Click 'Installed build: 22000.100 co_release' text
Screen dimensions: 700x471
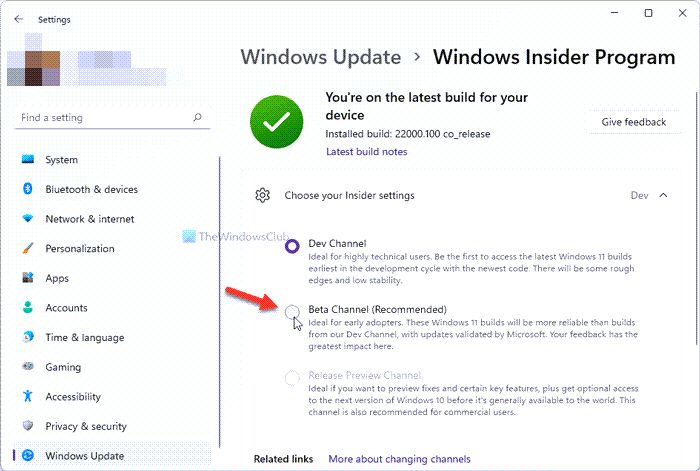pos(408,134)
